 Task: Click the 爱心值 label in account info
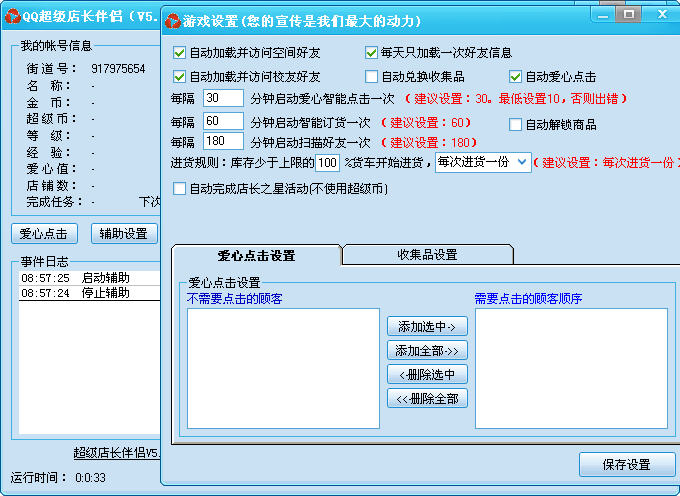(x=51, y=169)
